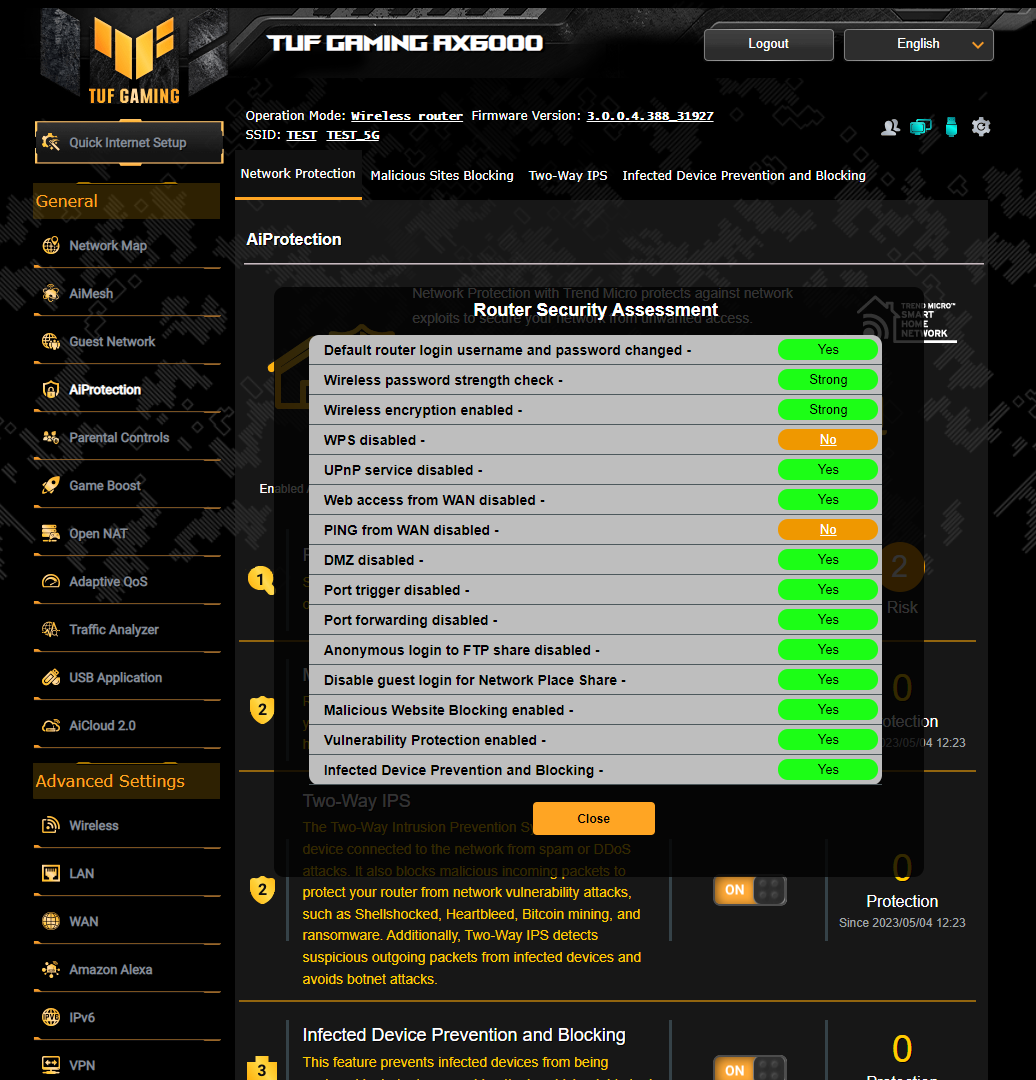Click the TEST SSID link
This screenshot has width=1036, height=1080.
tap(302, 135)
